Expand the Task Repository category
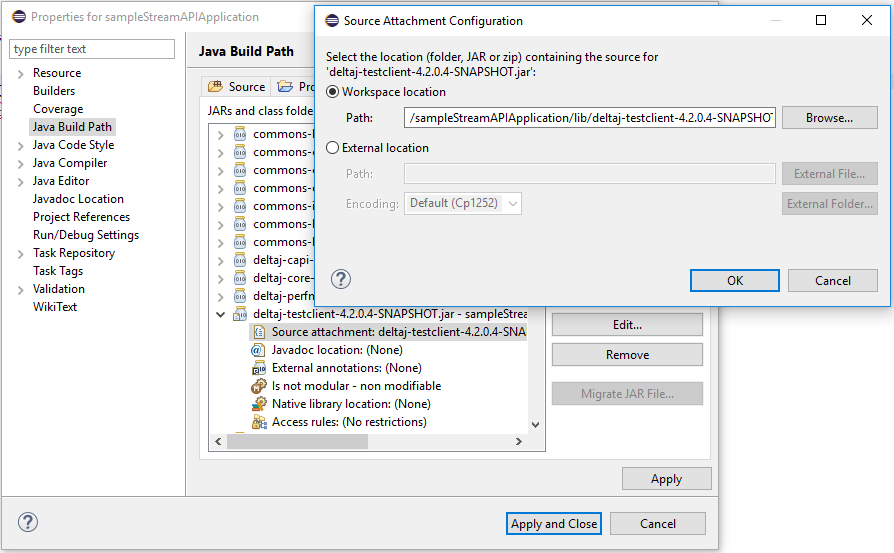This screenshot has height=553, width=894. (x=21, y=254)
